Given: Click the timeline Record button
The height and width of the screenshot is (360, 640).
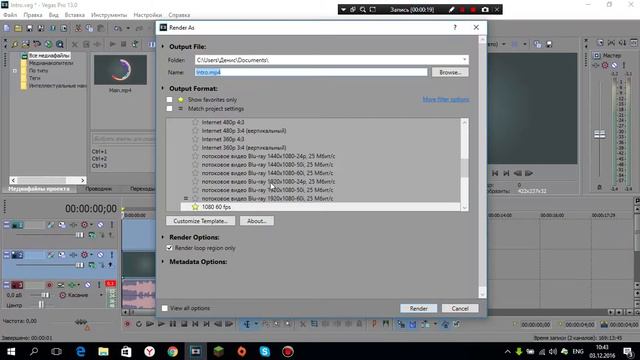Looking at the screenshot, I should (x=127, y=324).
